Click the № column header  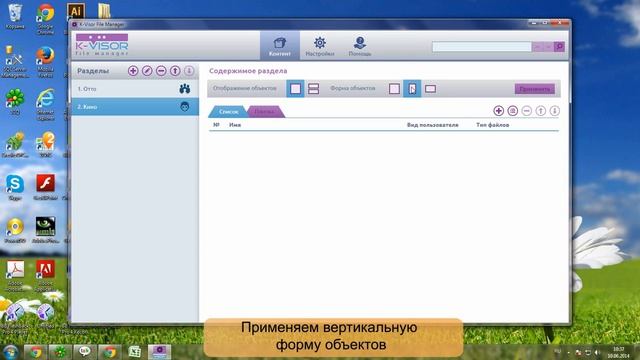(216, 125)
